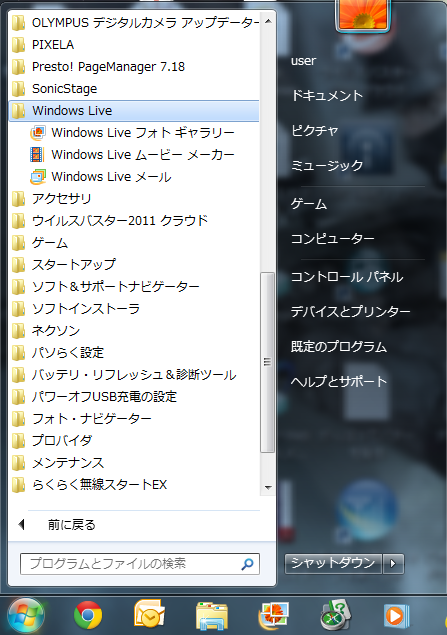The height and width of the screenshot is (635, 447).
Task: Open Google Chrome from taskbar
Action: (x=88, y=615)
